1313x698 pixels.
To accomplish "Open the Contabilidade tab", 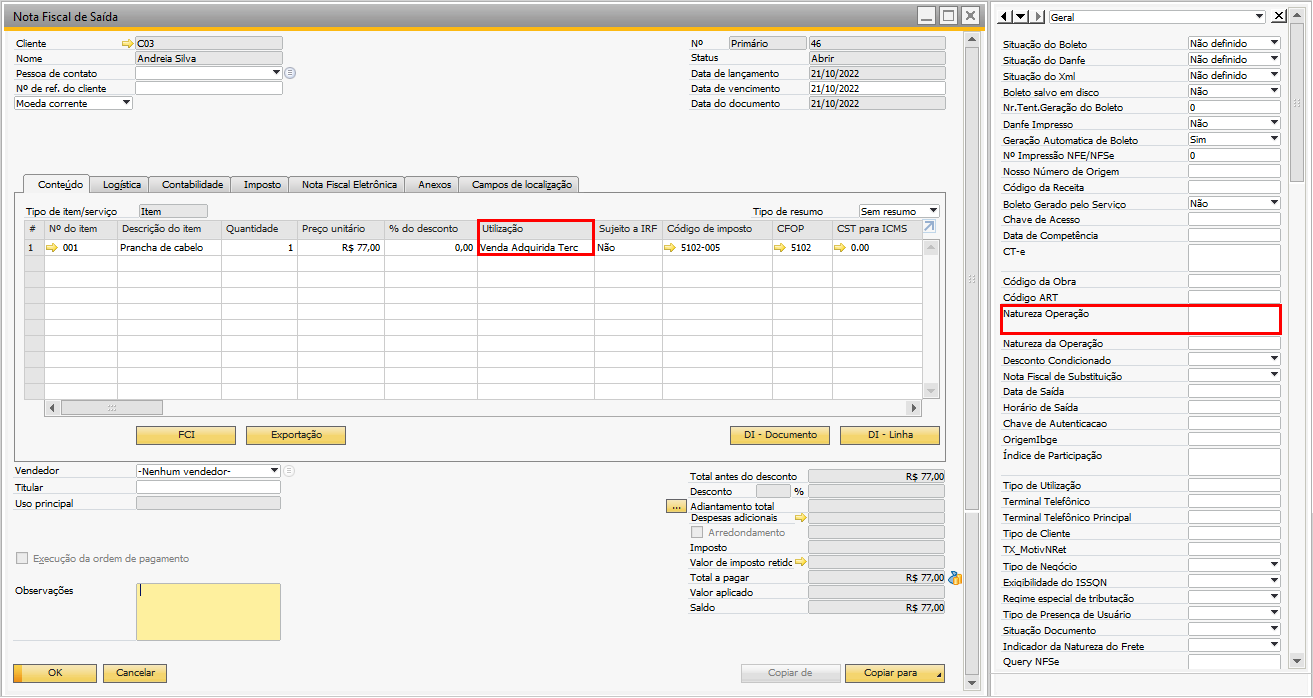I will click(192, 184).
